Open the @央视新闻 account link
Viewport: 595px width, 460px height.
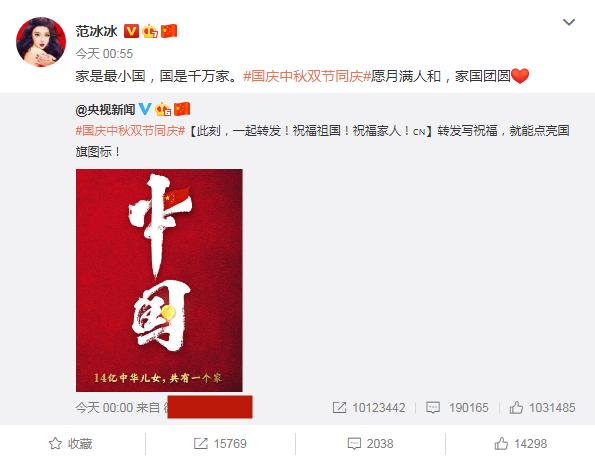tap(105, 110)
